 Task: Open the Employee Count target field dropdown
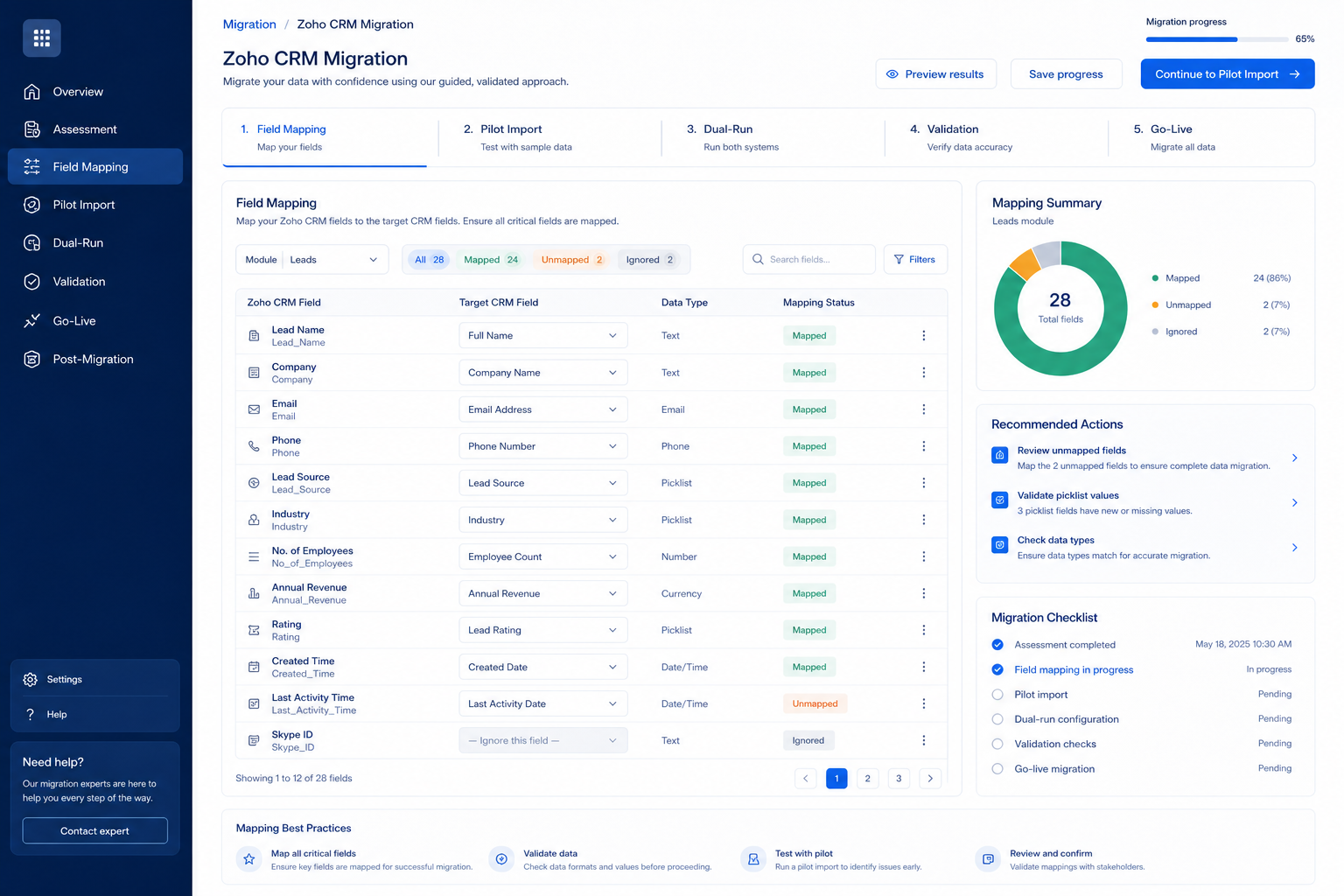[543, 556]
